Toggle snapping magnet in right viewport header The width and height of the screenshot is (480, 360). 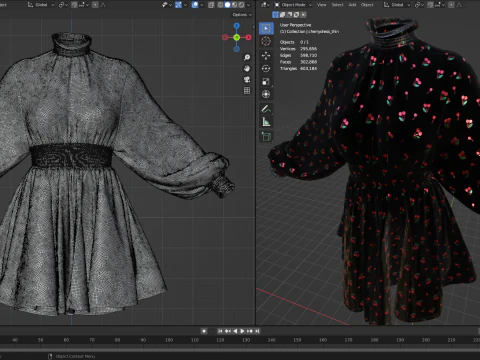[430, 5]
